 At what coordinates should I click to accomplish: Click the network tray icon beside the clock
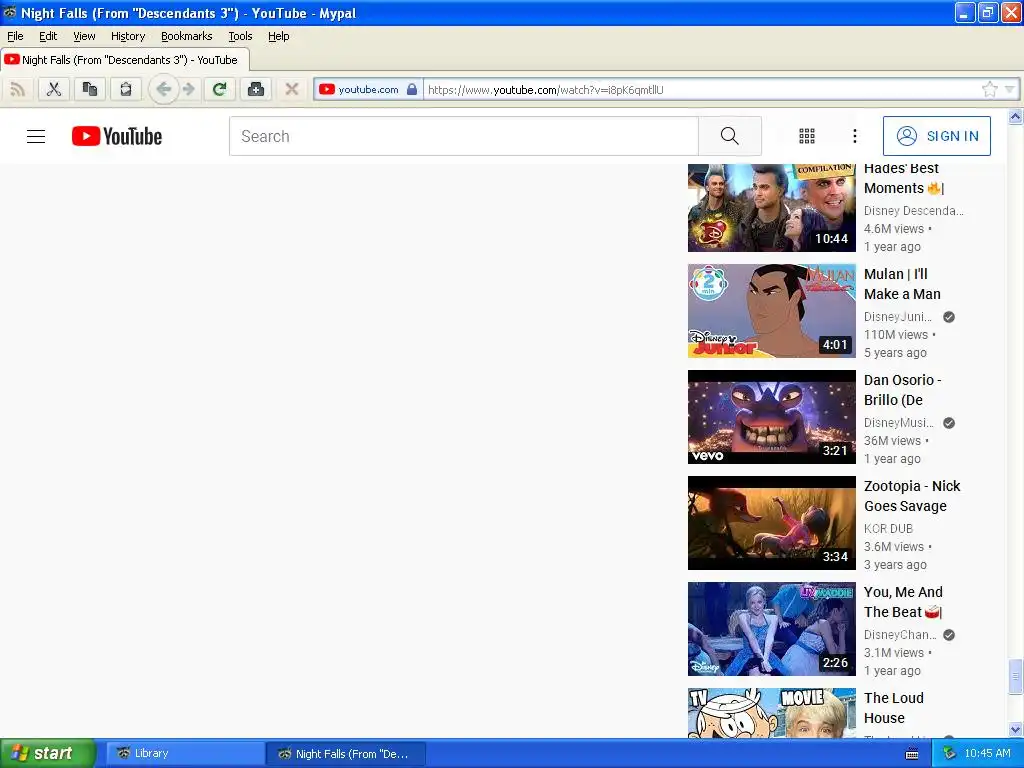pyautogui.click(x=949, y=753)
